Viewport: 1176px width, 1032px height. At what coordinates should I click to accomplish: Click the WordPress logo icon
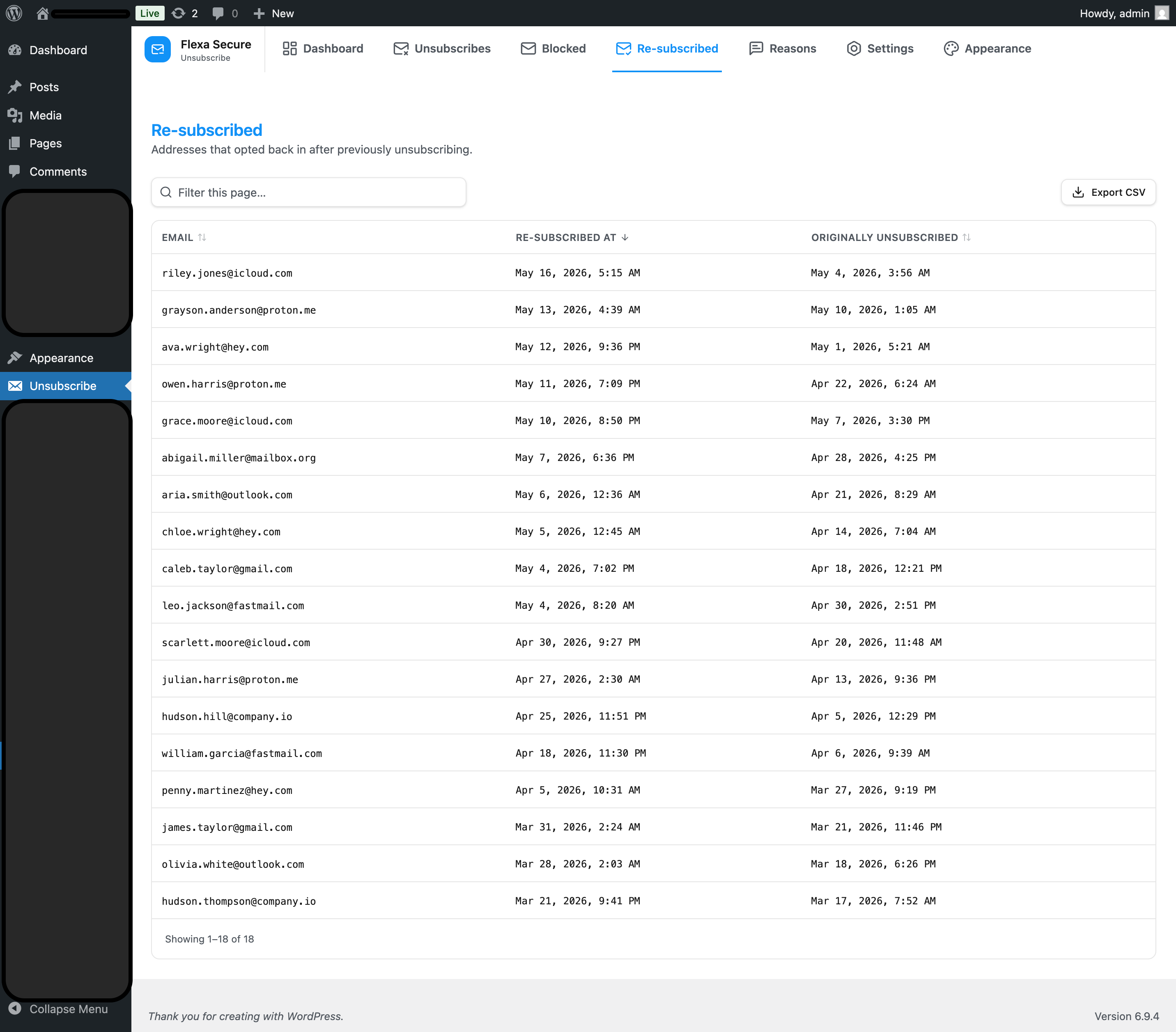14,13
